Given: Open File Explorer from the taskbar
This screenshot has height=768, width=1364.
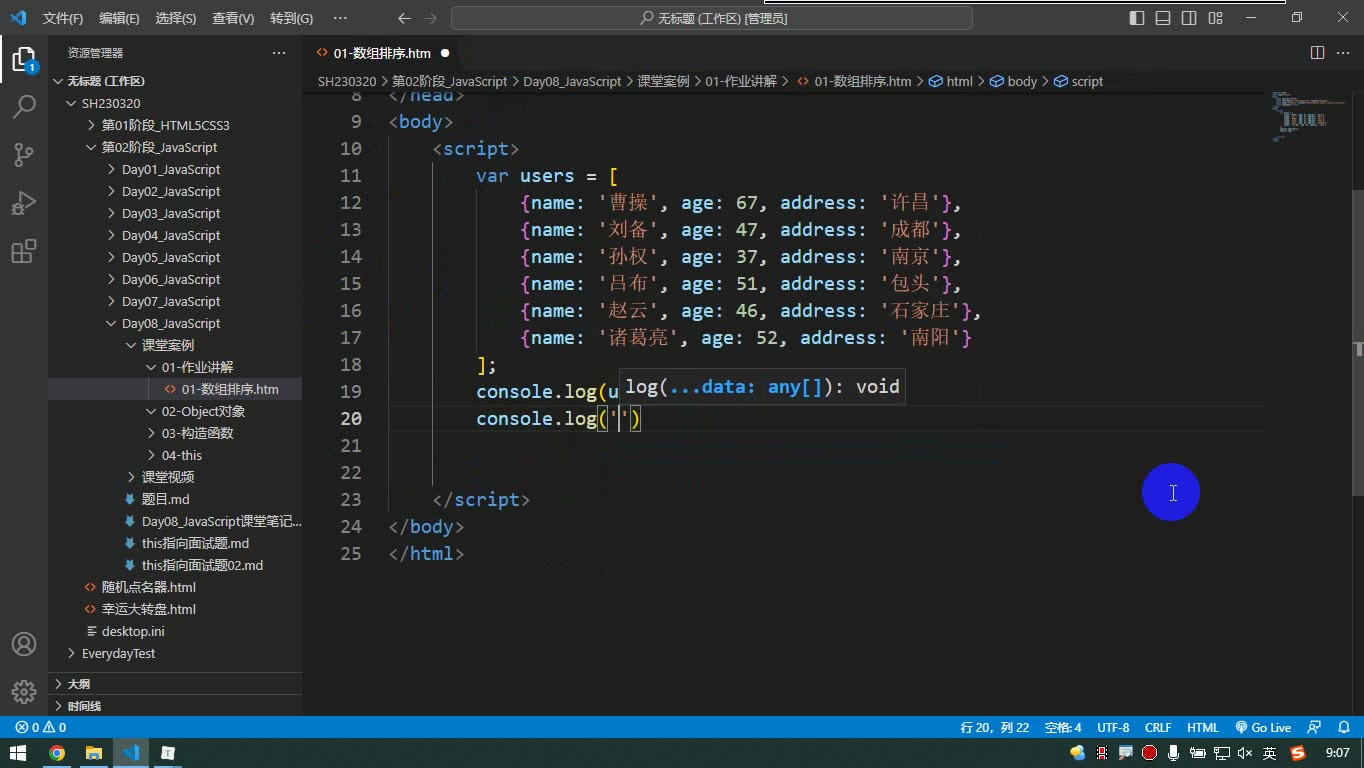Looking at the screenshot, I should [94, 753].
